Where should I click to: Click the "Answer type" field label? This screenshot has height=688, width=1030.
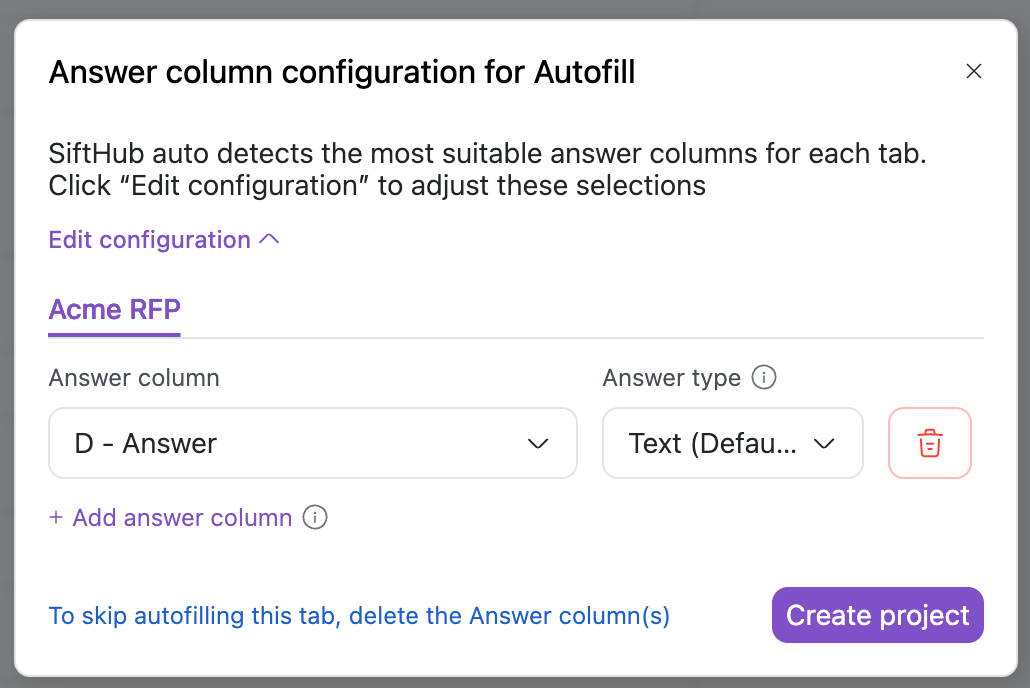671,378
